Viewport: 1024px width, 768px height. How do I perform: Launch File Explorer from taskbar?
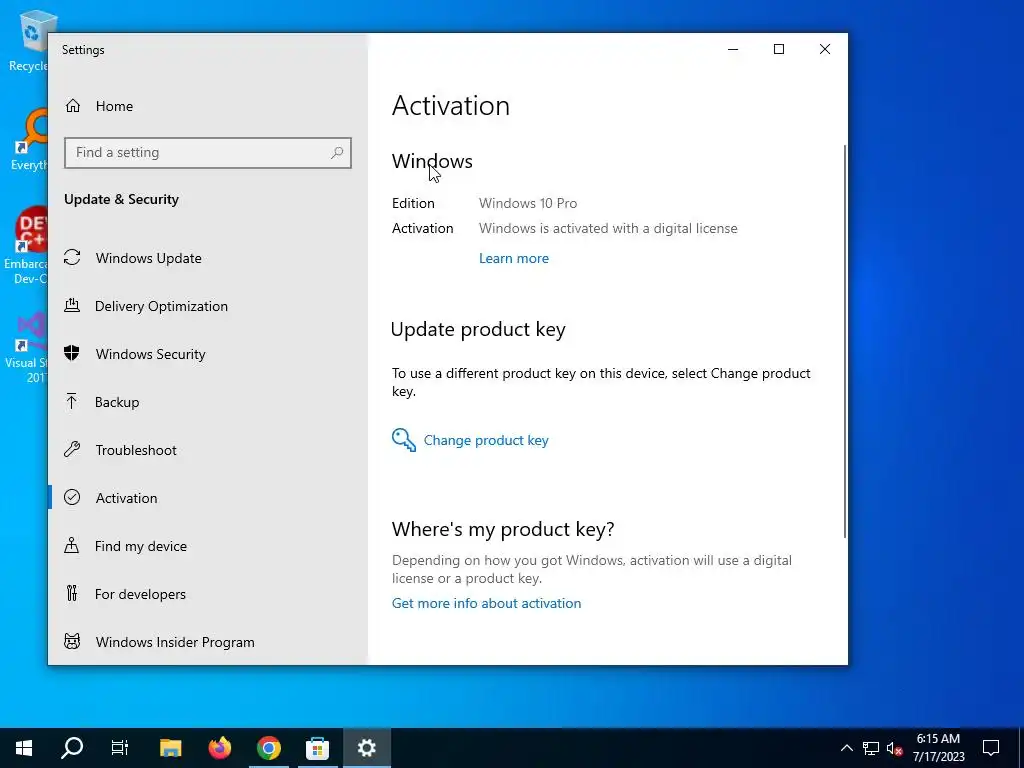170,748
